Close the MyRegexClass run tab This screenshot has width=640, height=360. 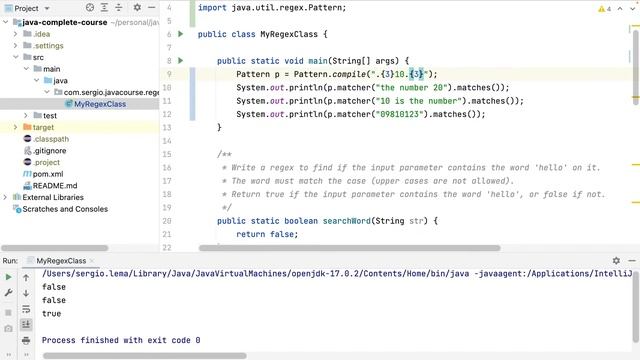92,260
